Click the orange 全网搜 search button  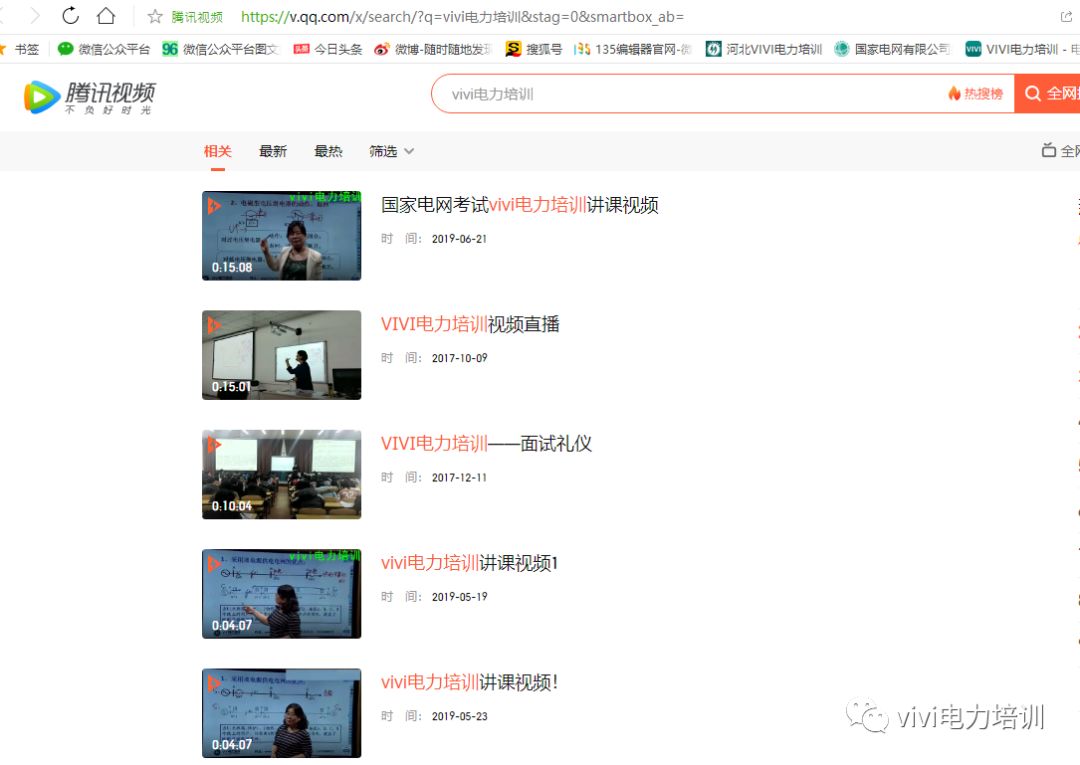tap(1047, 94)
